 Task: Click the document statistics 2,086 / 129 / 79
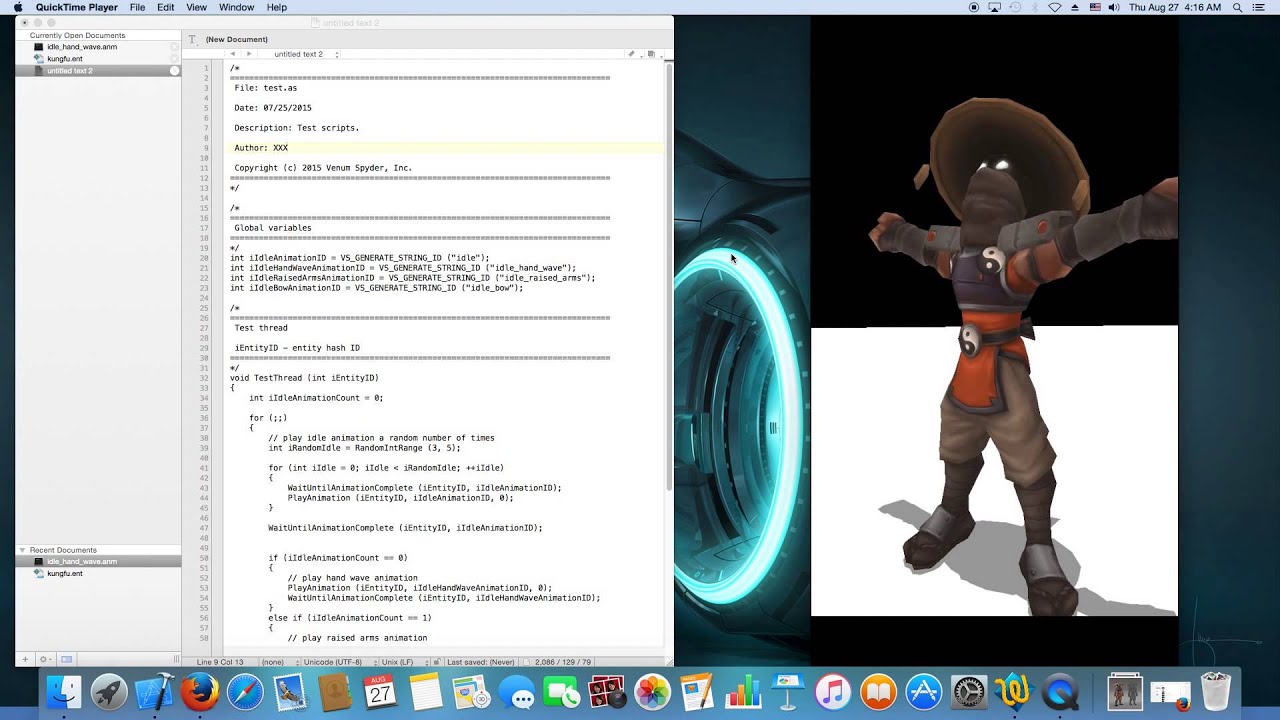(x=563, y=662)
